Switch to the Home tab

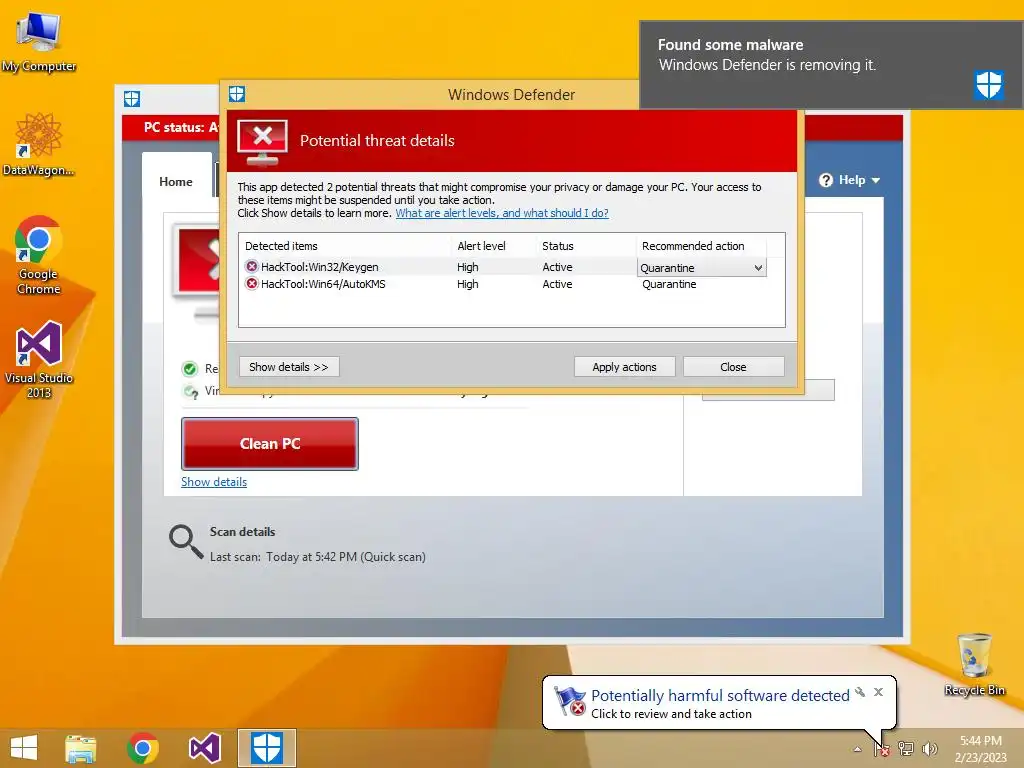[176, 182]
